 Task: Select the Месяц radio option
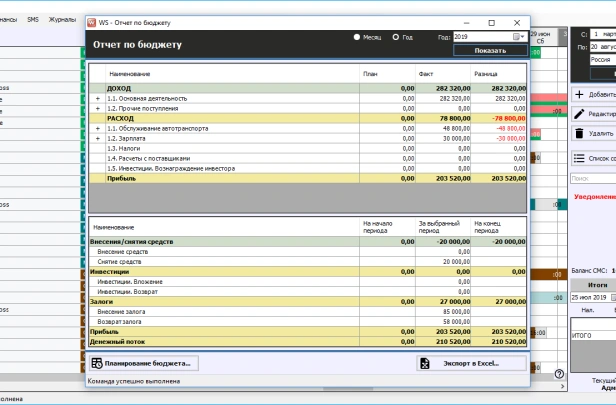357,37
